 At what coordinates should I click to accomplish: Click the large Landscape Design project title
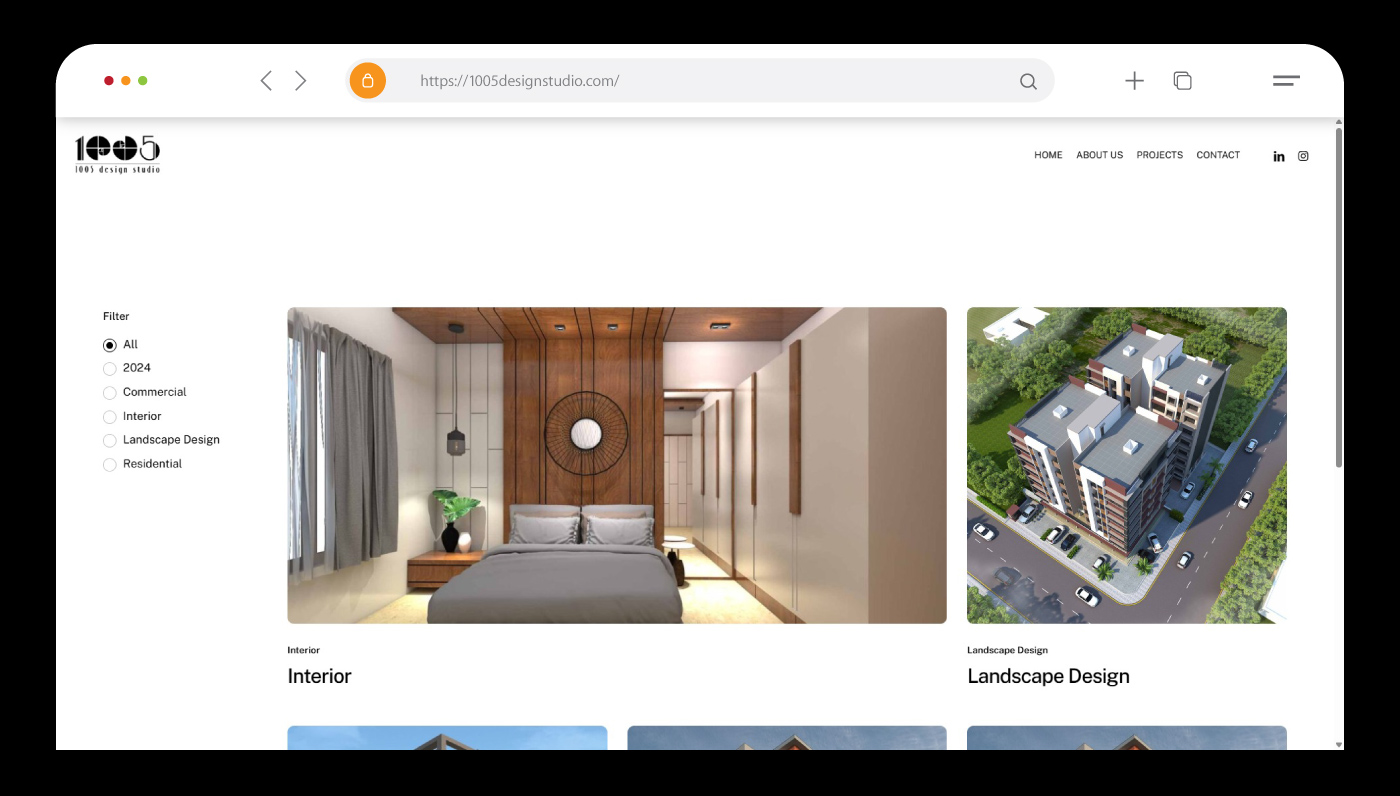1048,677
